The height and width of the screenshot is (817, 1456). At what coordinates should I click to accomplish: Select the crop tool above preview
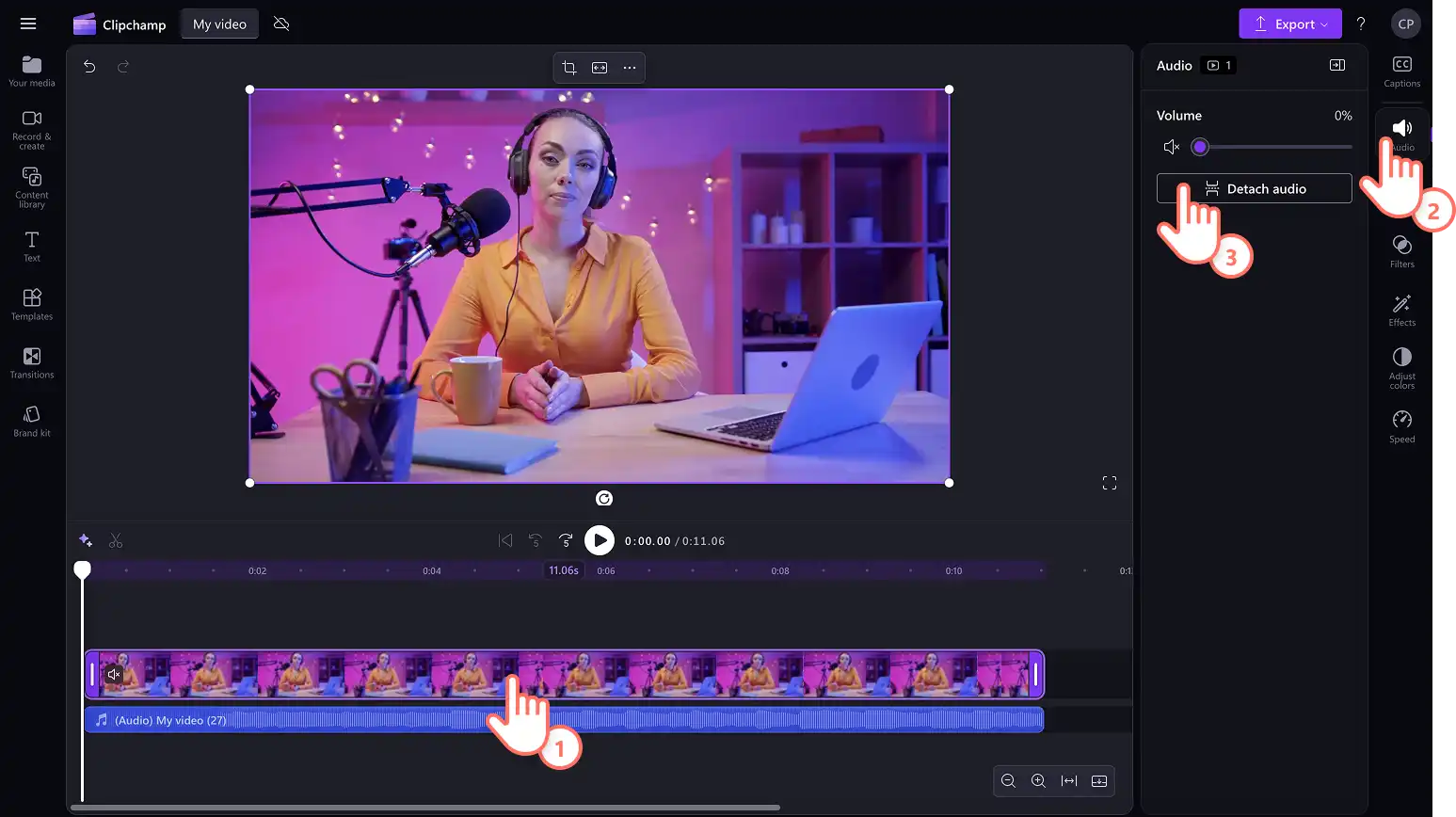point(569,68)
